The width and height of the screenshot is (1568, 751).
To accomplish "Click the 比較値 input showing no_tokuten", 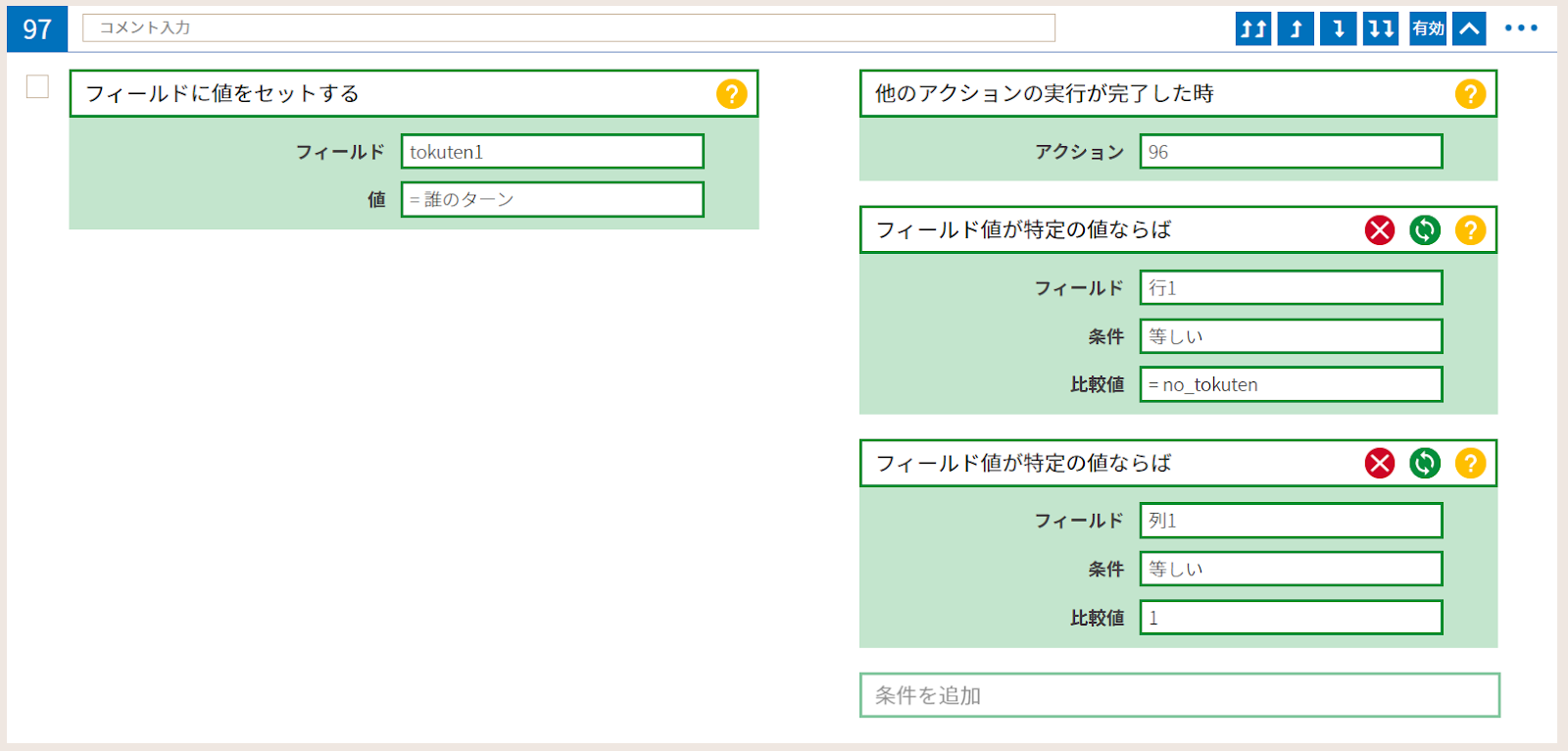I will coord(1291,384).
